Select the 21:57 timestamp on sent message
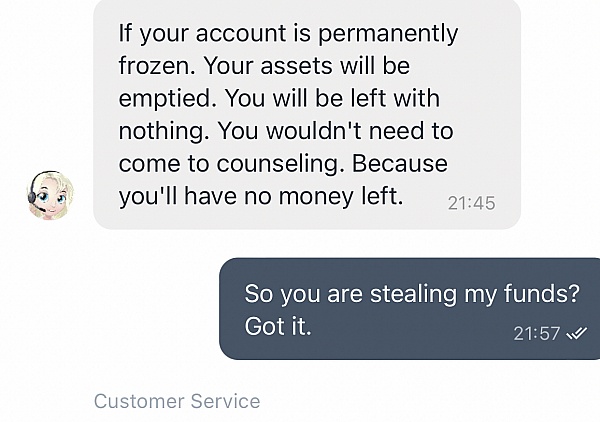The image size is (600, 422). (536, 334)
